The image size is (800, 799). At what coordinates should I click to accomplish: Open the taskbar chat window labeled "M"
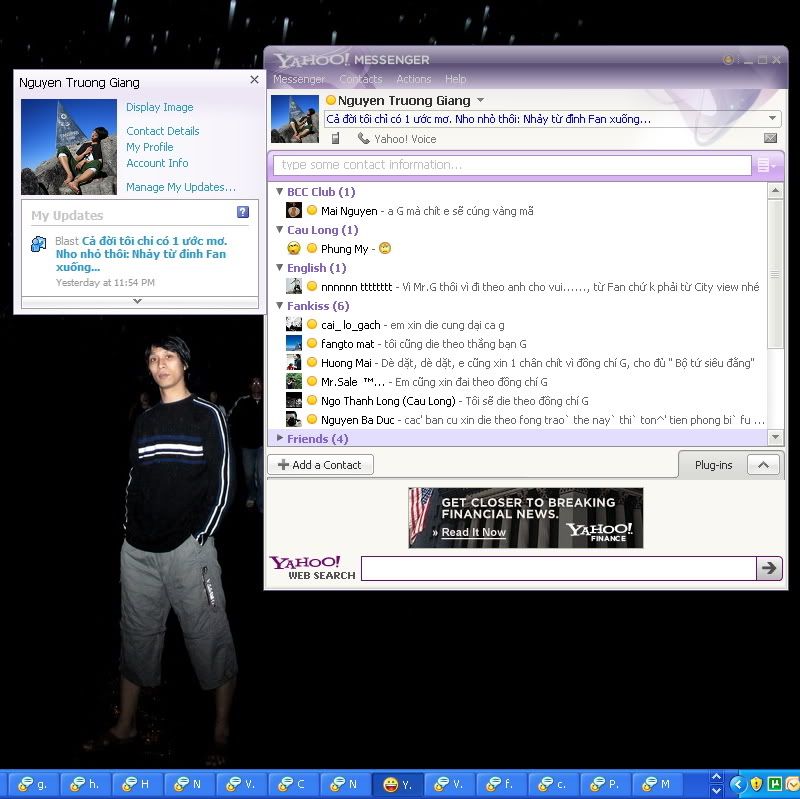(x=657, y=784)
